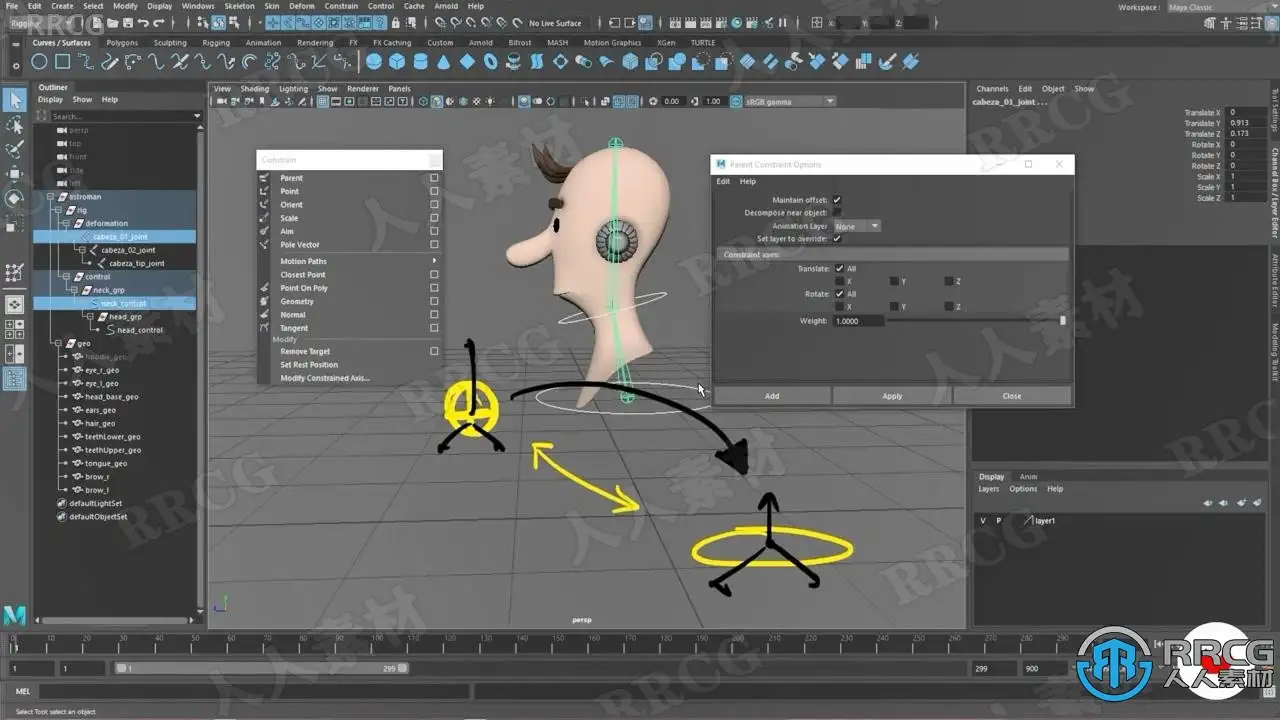The image size is (1280, 720).
Task: Choose the pencil curve tool shelf icon
Action: (109, 62)
